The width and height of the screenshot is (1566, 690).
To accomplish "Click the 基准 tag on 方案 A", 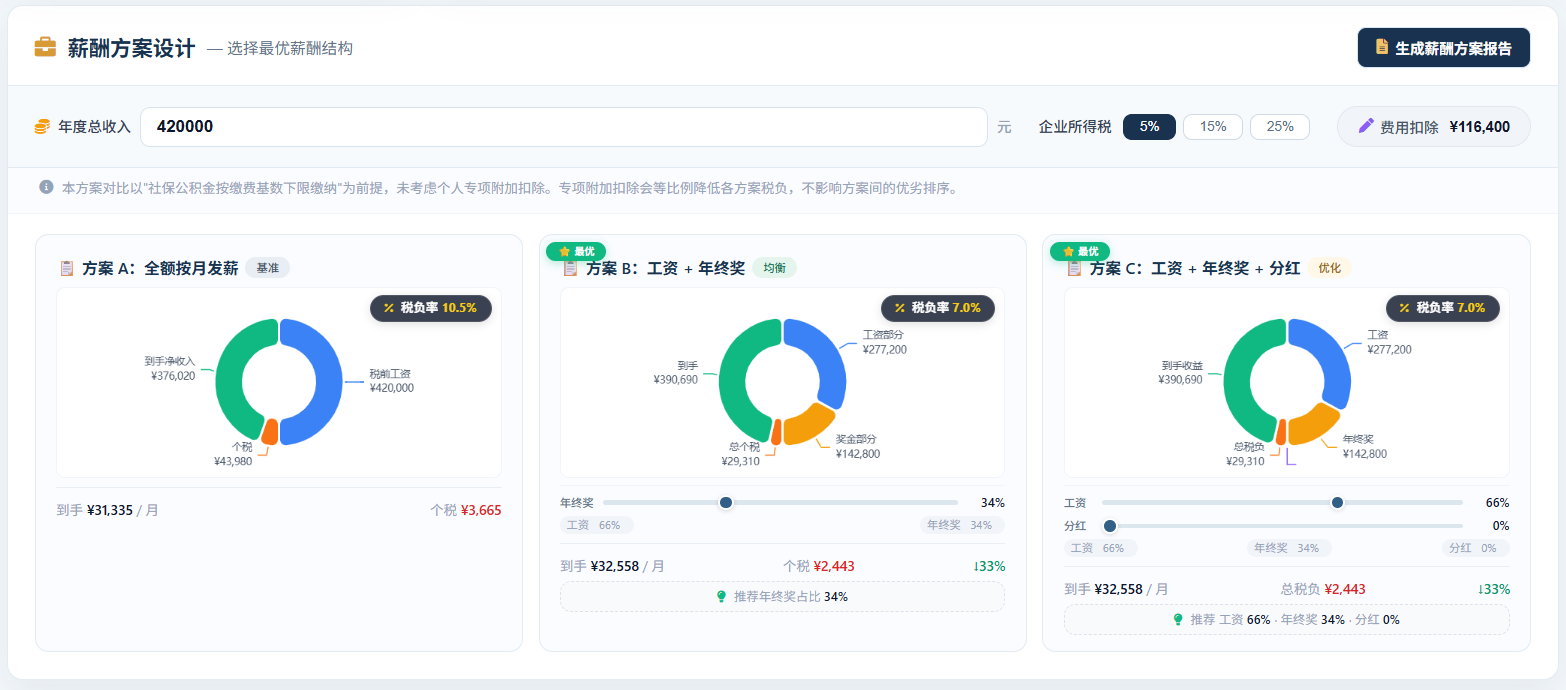I will (267, 268).
